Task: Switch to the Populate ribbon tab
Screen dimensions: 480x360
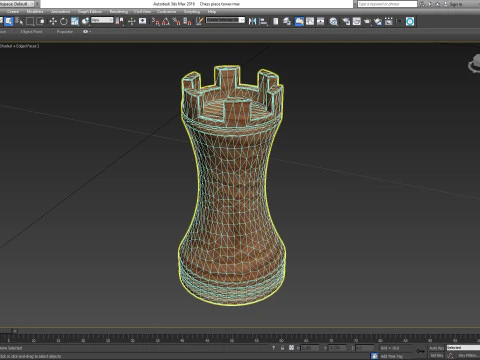Action: 65,32
